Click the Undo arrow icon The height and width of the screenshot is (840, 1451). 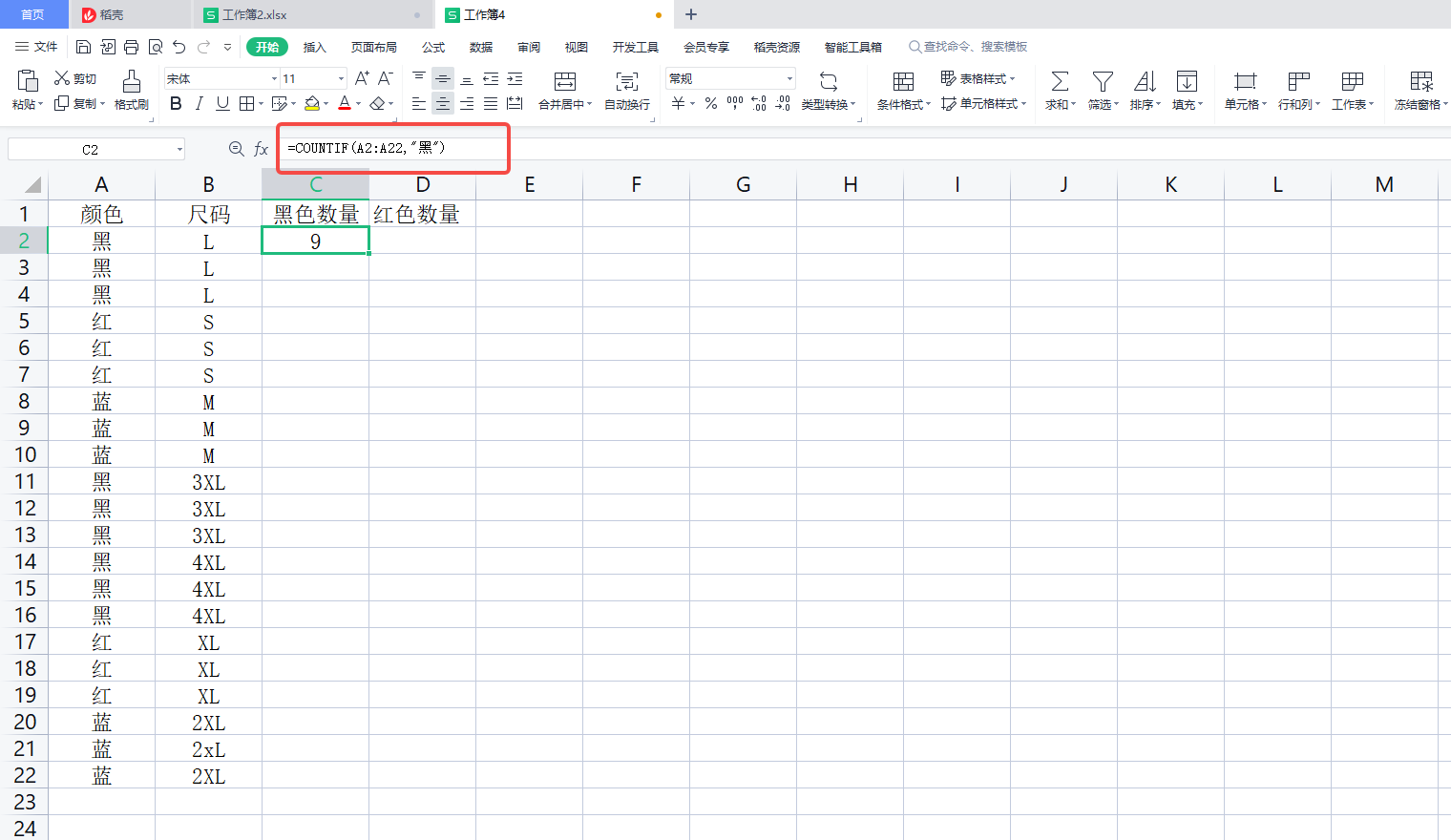click(179, 47)
